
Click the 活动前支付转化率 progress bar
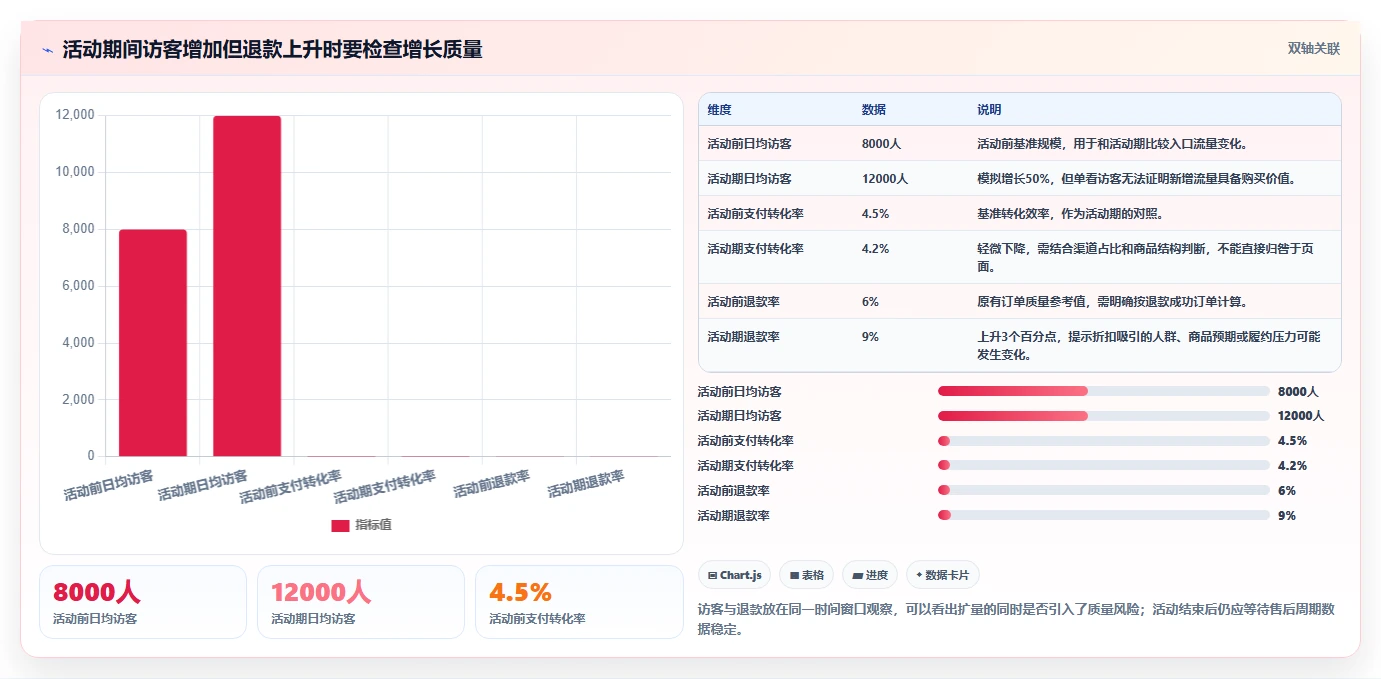pos(1104,441)
